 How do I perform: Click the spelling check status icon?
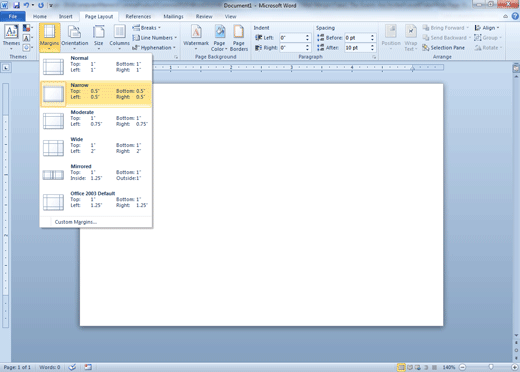pyautogui.click(x=72, y=367)
